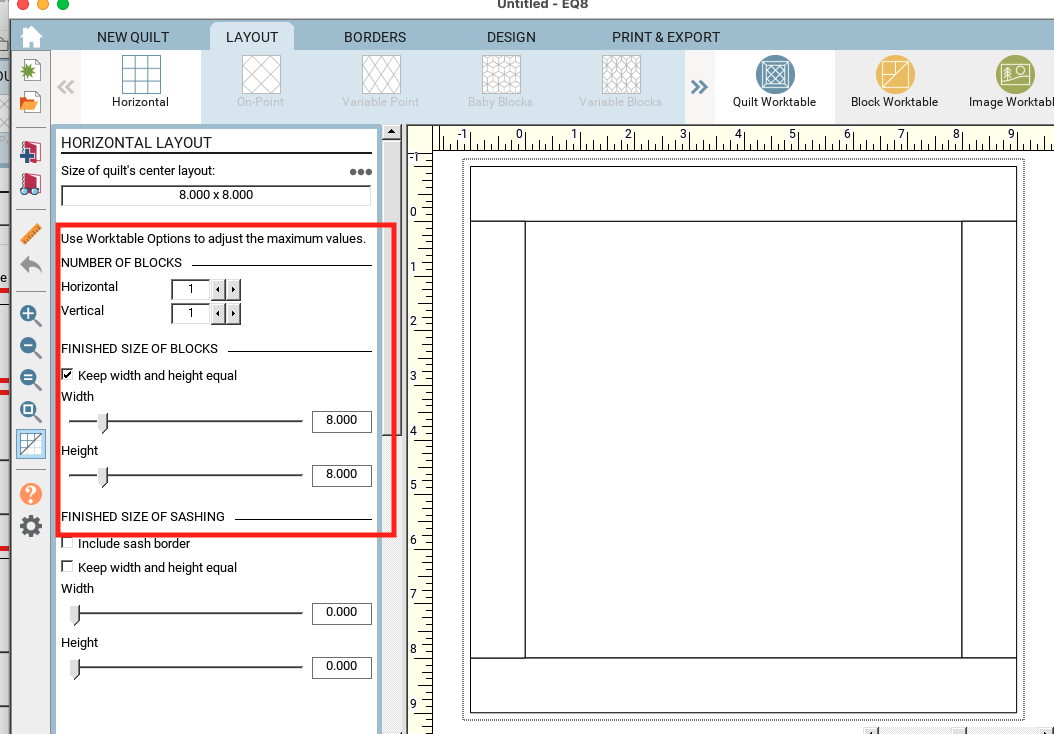
Task: Select the left border strip of the quilt
Action: click(x=497, y=439)
